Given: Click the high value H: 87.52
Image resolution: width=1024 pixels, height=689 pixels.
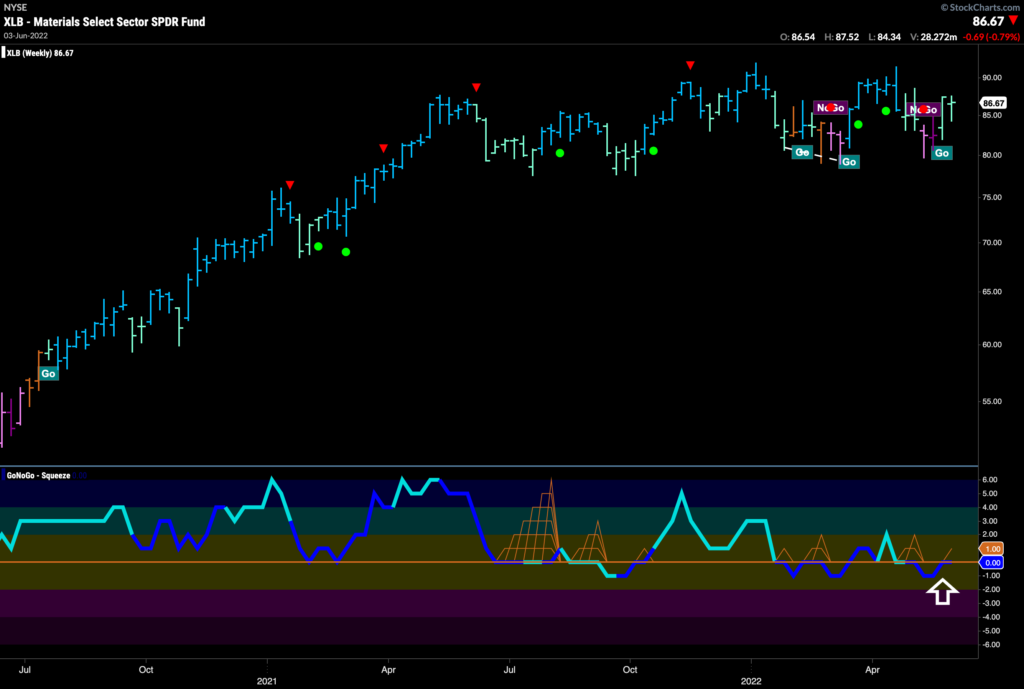Looking at the screenshot, I should pos(842,37).
